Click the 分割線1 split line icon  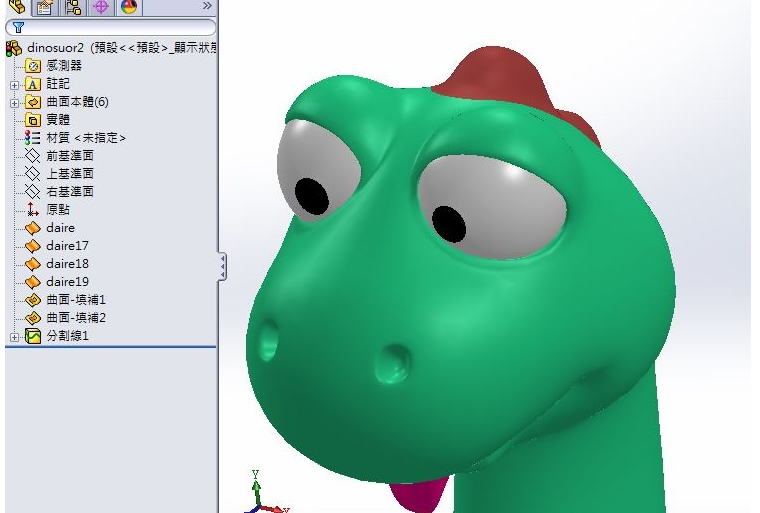point(32,336)
